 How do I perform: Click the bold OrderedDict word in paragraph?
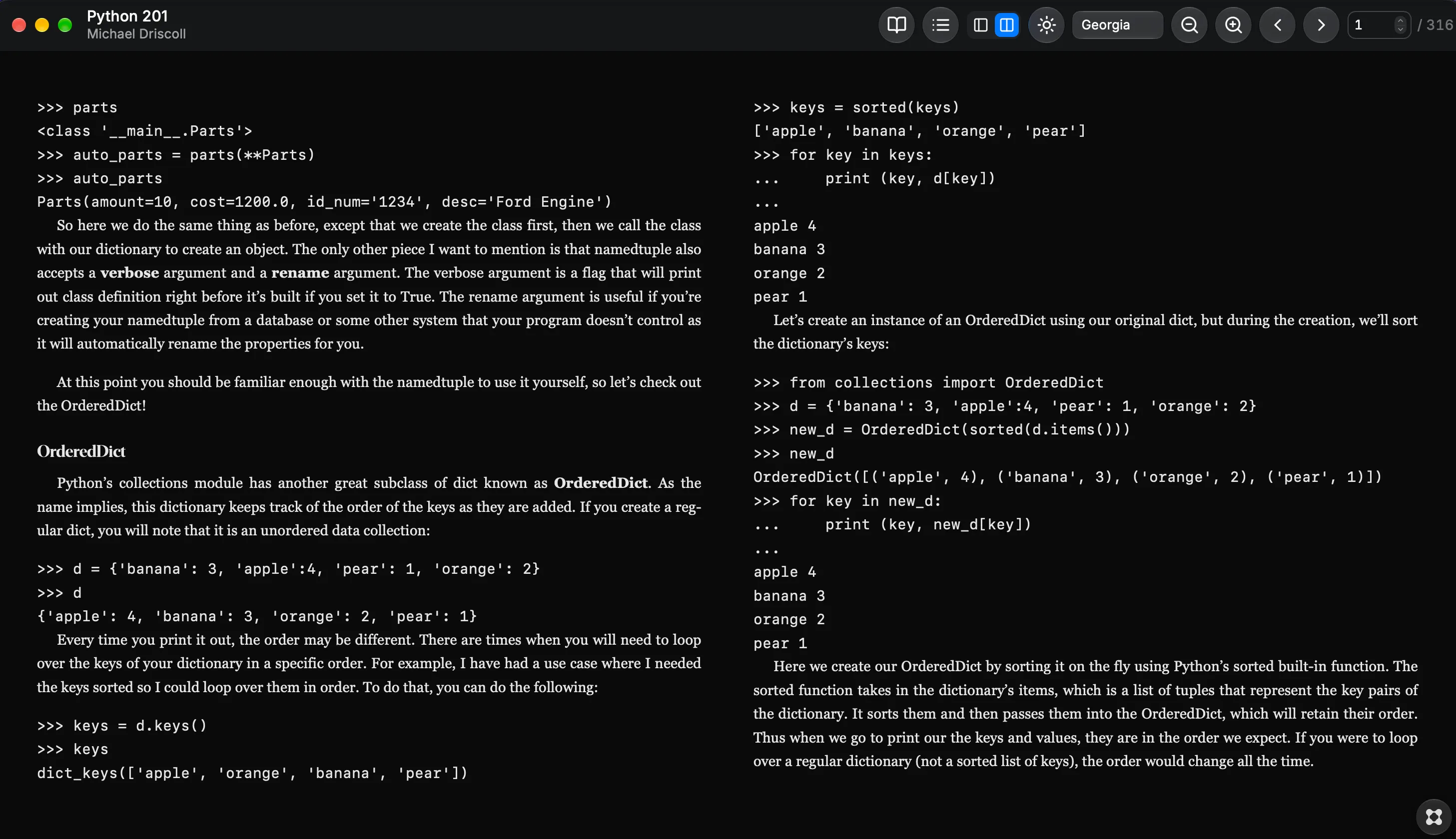601,483
